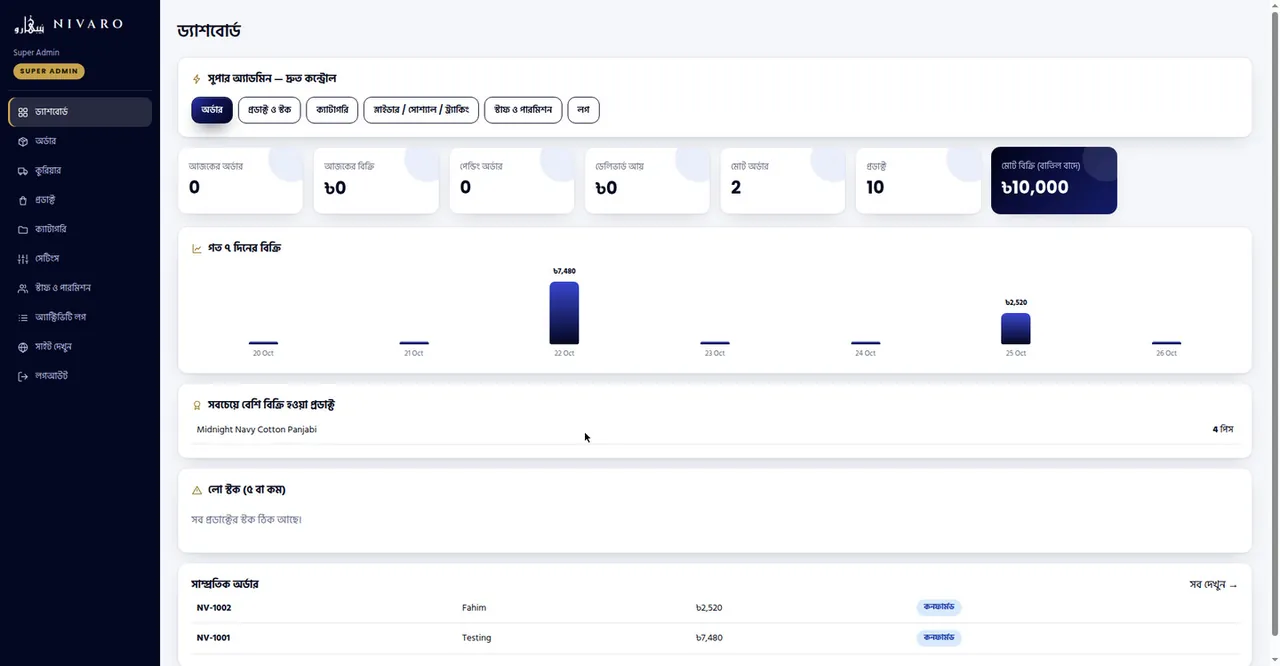
Task: Click the ৳10,000 মোট বিক্রি stat card
Action: point(1054,181)
